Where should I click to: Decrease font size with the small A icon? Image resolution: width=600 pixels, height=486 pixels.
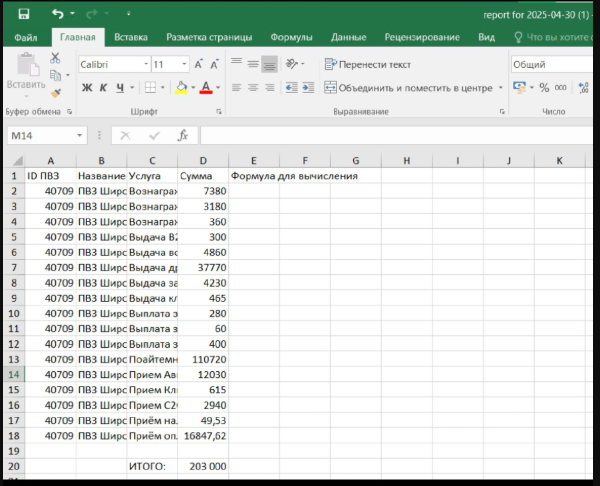click(x=214, y=64)
